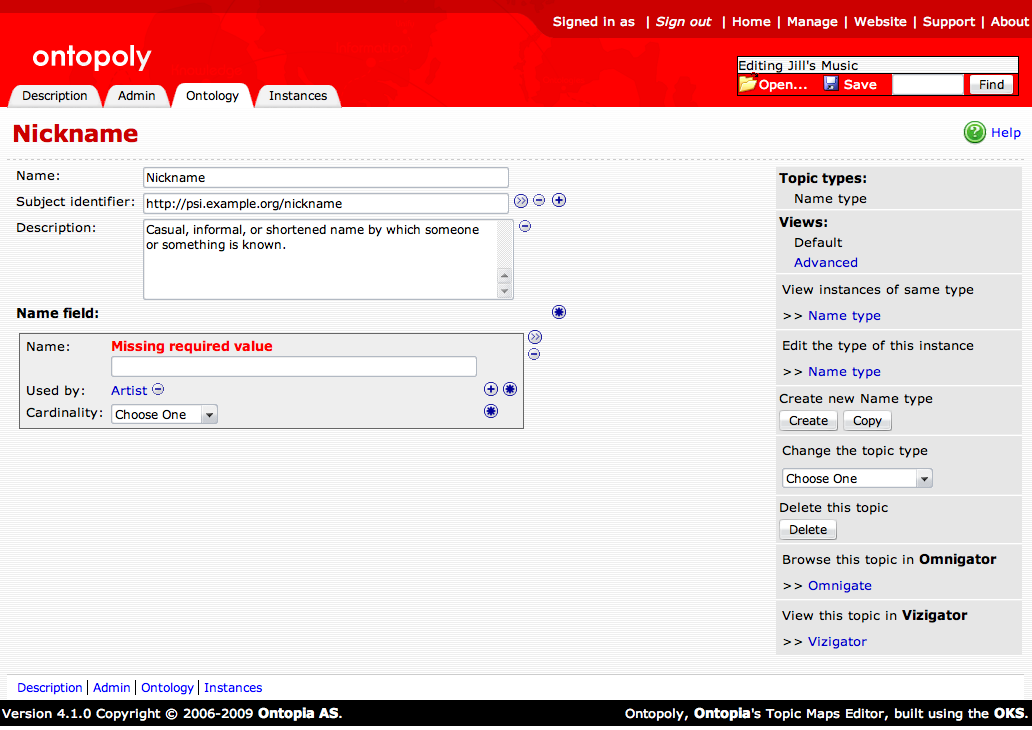Click the plus icon in the Used by row

(490, 389)
